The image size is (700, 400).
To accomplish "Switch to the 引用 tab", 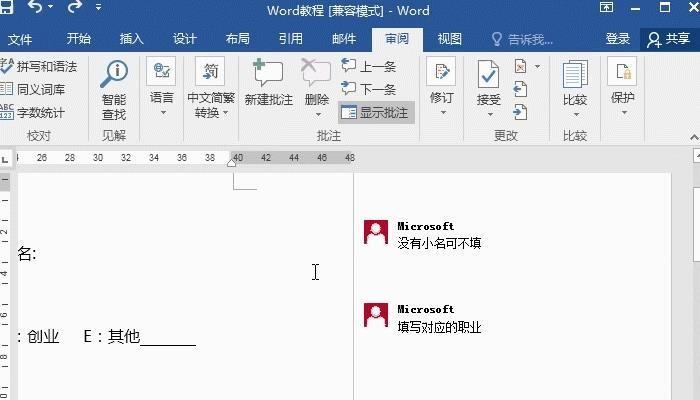I will point(291,39).
